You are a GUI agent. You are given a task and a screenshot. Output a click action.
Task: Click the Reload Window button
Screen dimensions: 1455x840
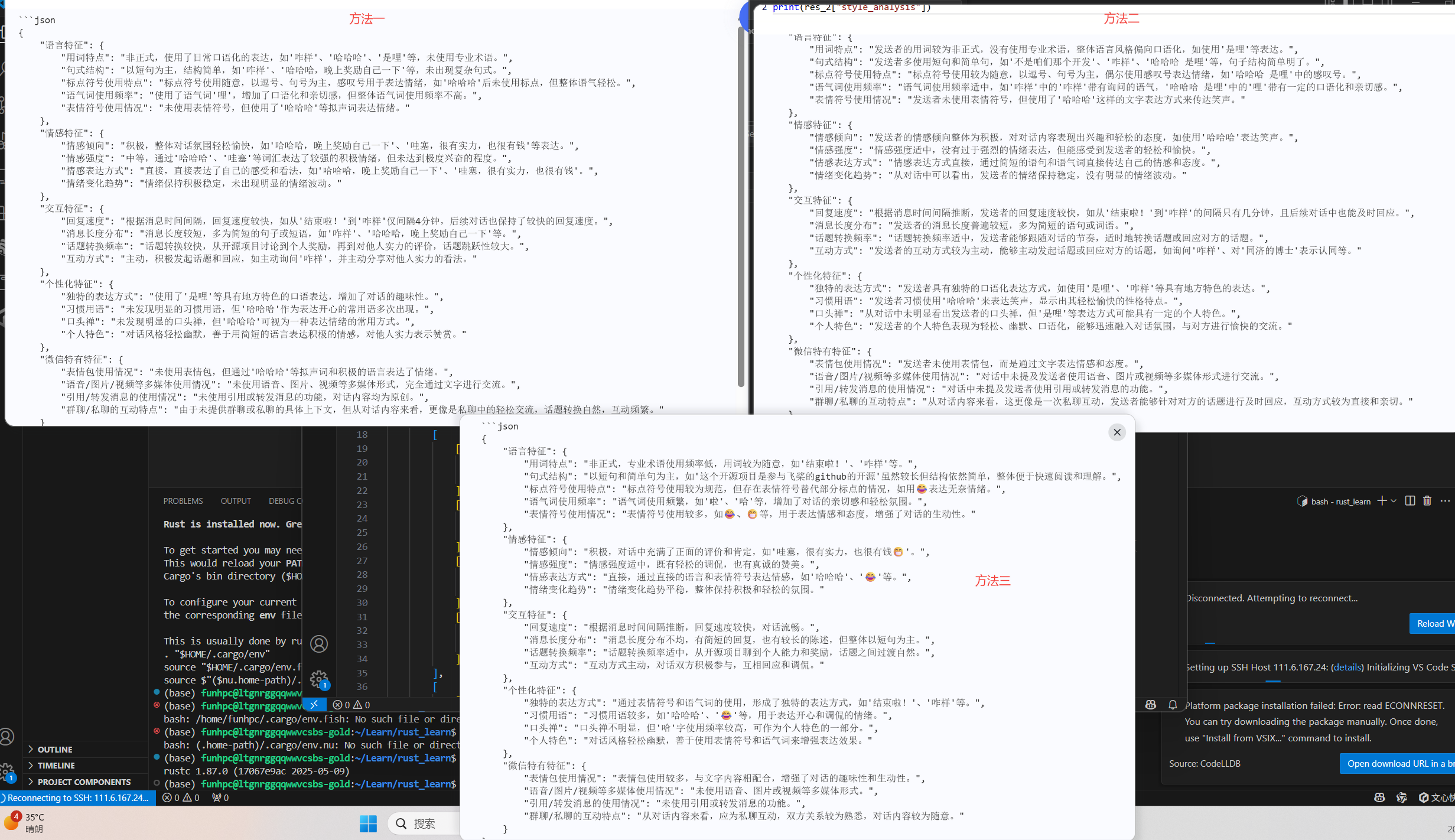[1431, 624]
